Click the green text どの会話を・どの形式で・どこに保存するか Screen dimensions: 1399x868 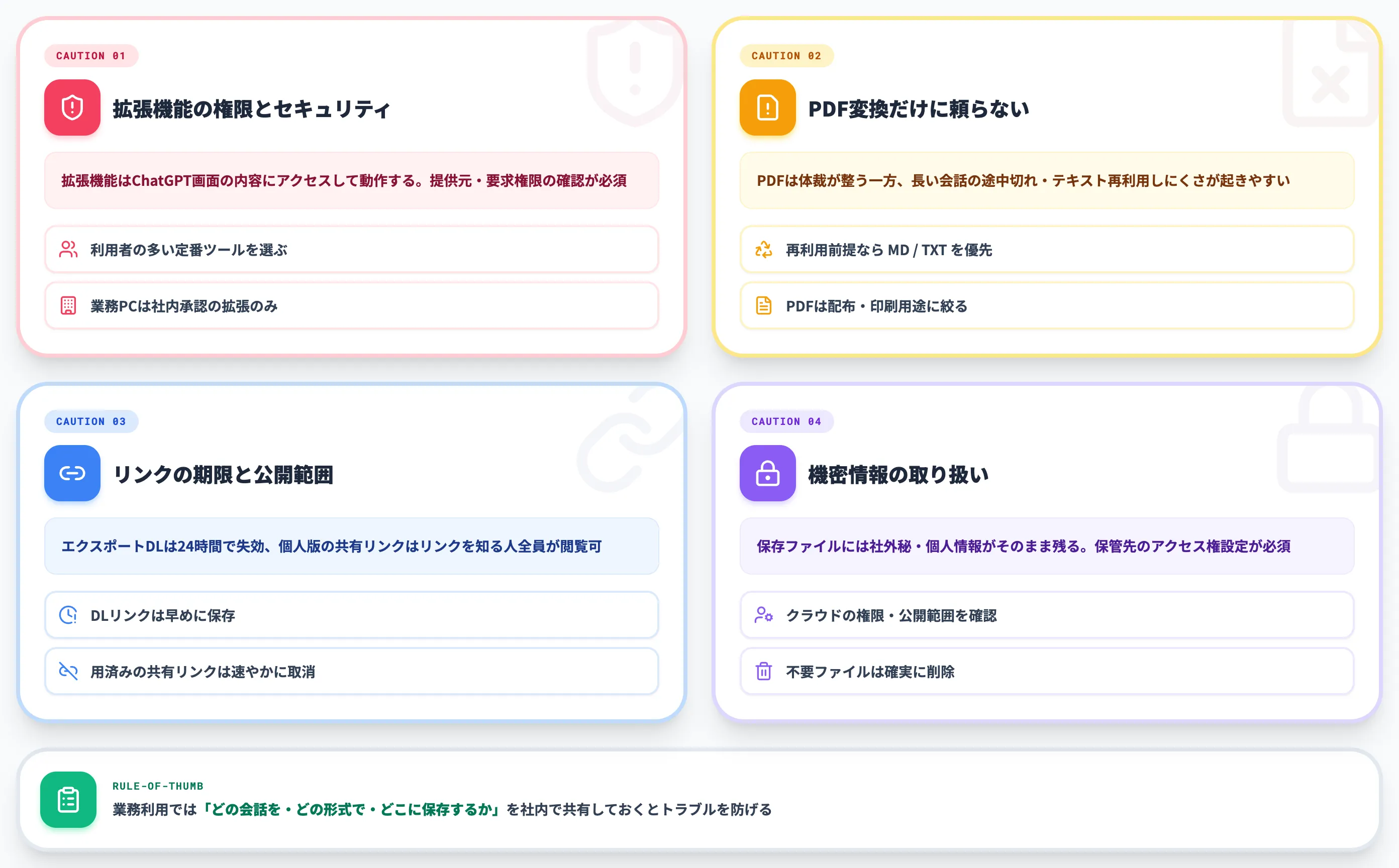point(351,809)
